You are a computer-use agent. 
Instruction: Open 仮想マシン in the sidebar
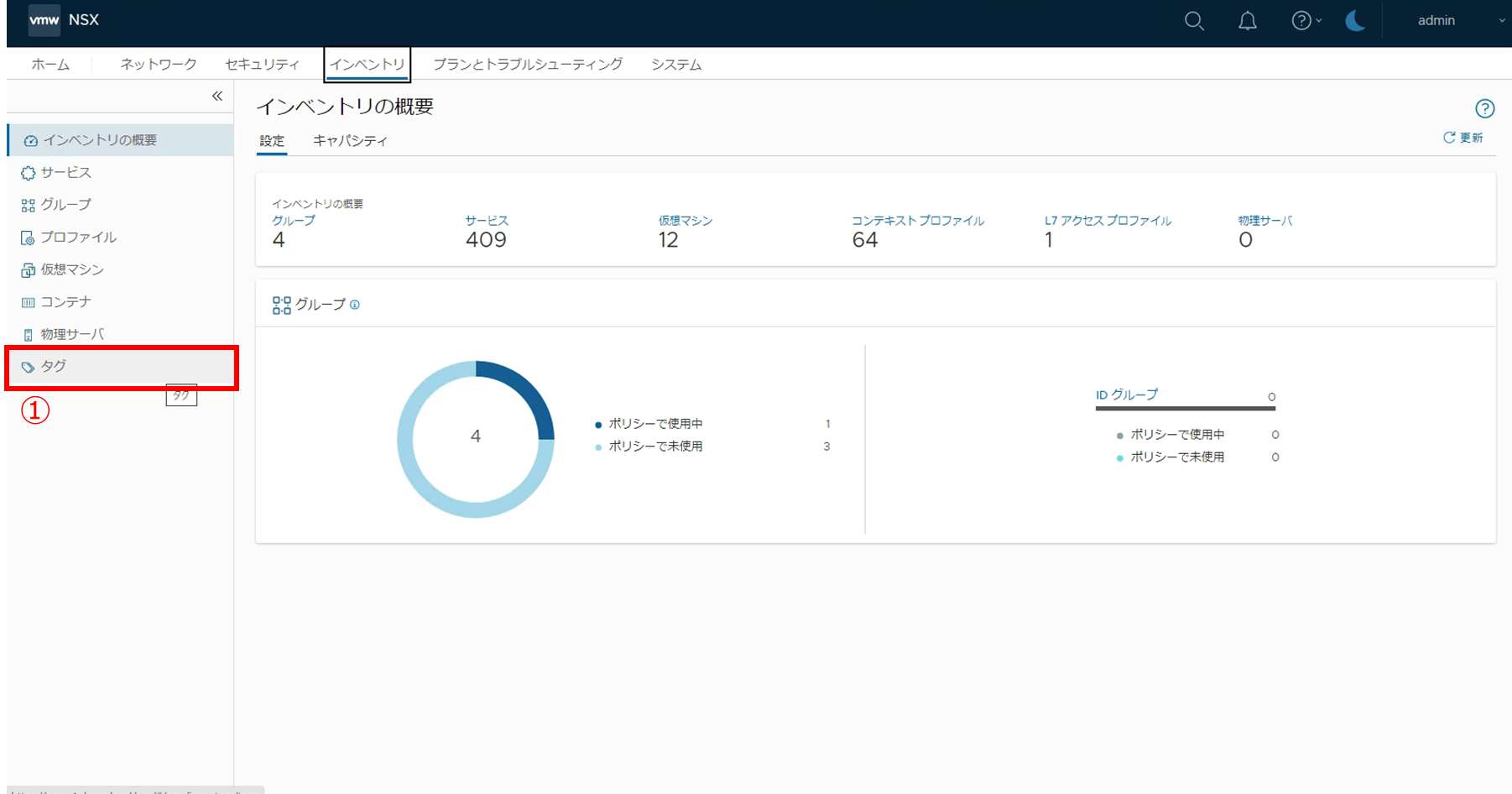point(72,269)
